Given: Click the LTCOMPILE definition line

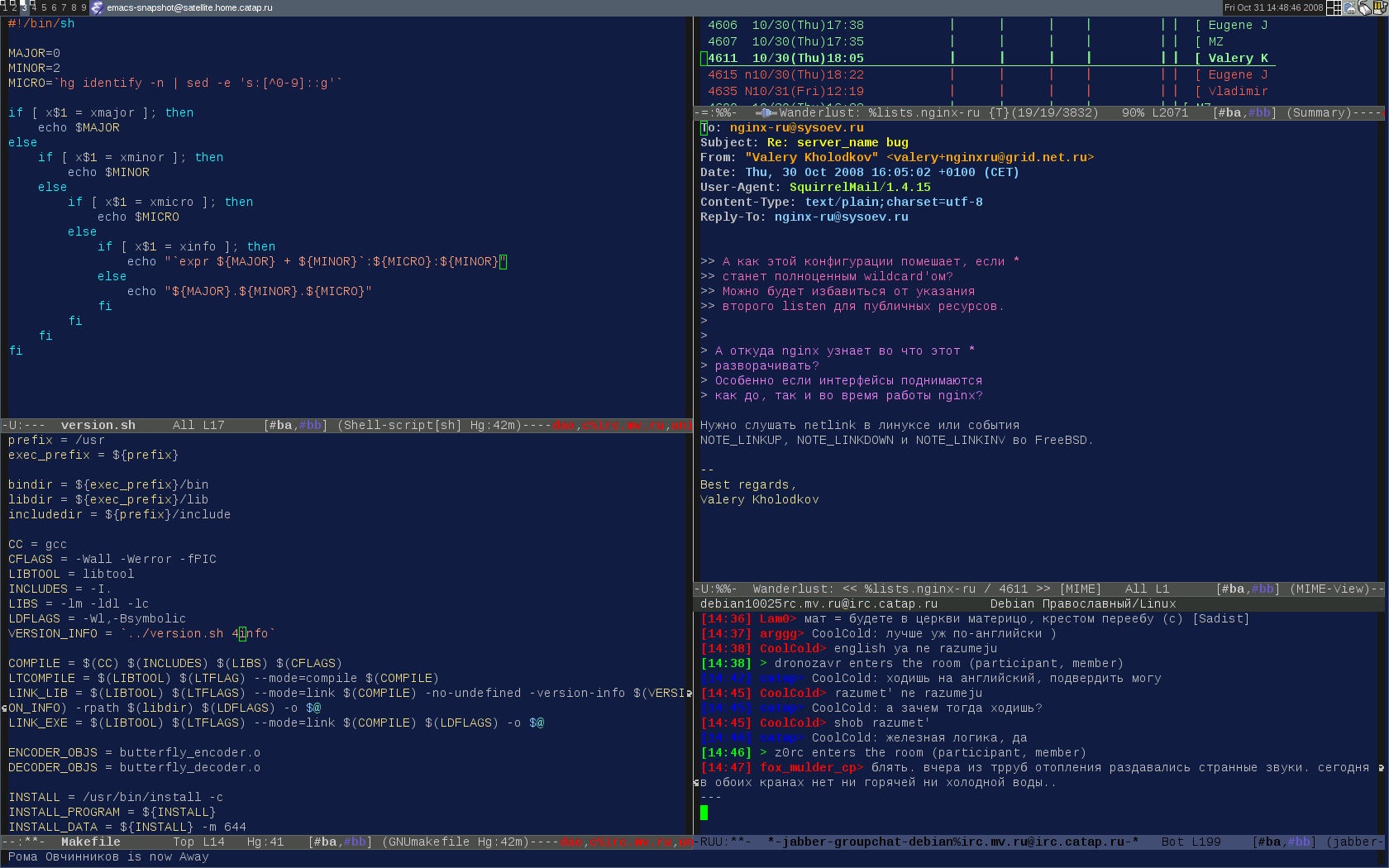Looking at the screenshot, I should point(223,679).
